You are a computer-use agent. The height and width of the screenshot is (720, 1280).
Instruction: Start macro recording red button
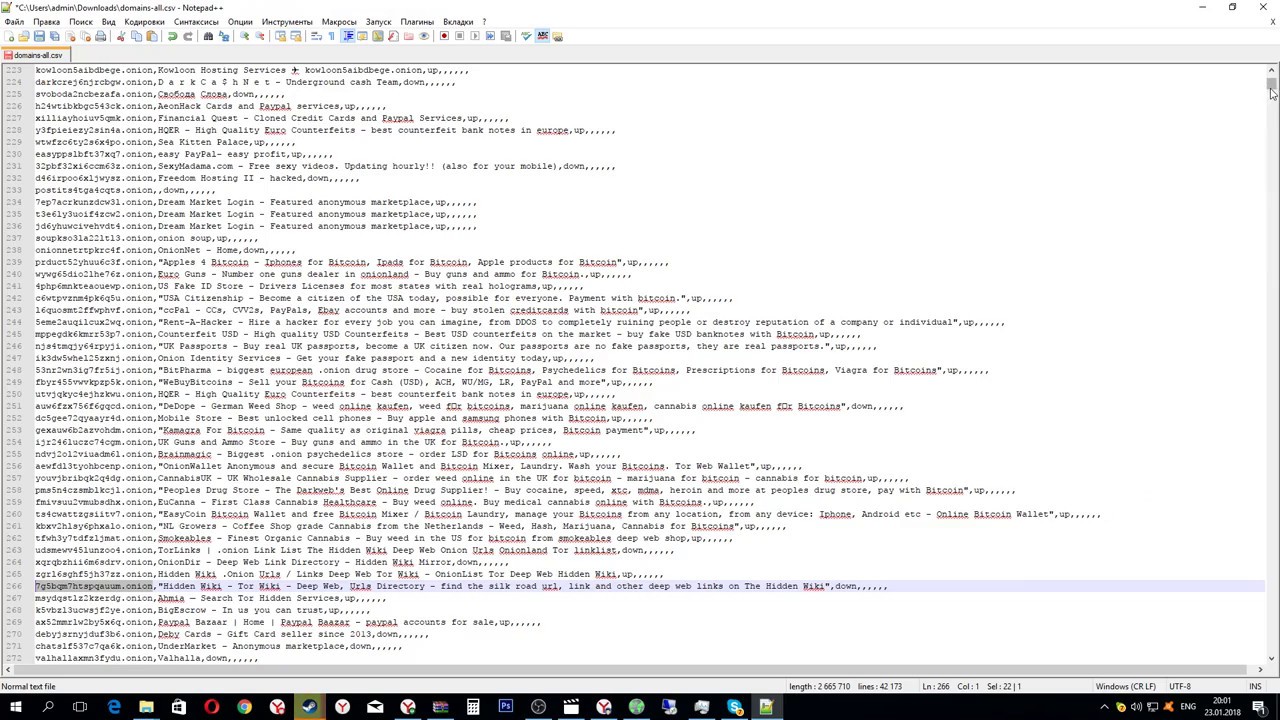pyautogui.click(x=444, y=36)
